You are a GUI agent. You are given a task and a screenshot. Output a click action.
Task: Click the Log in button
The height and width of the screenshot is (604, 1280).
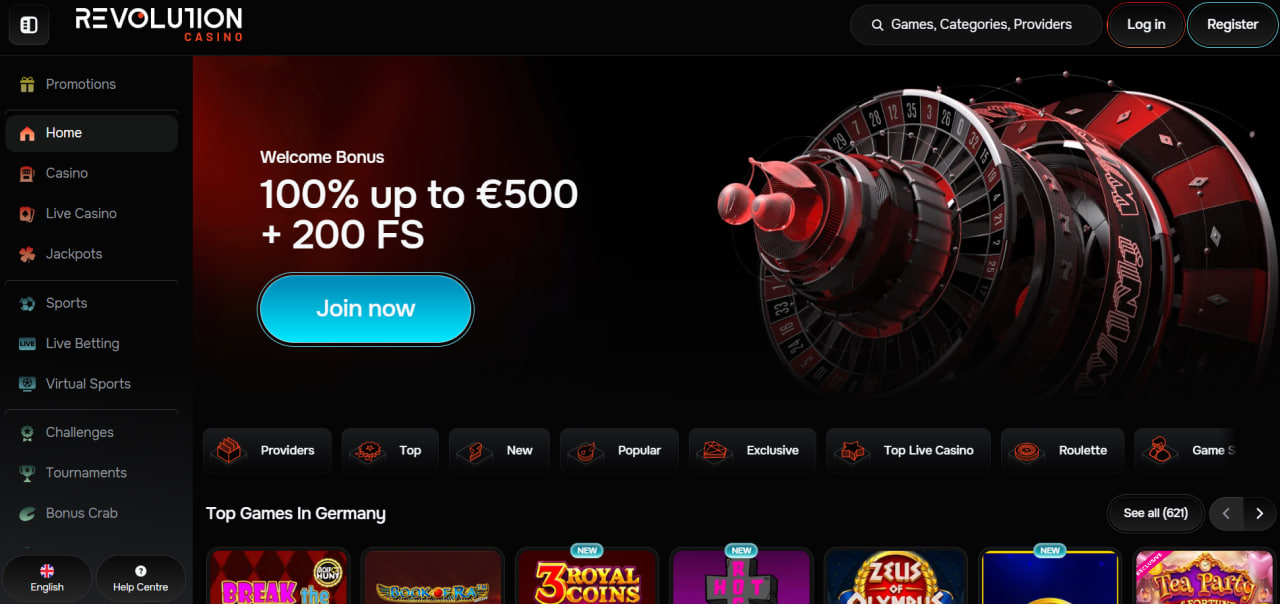(x=1146, y=25)
